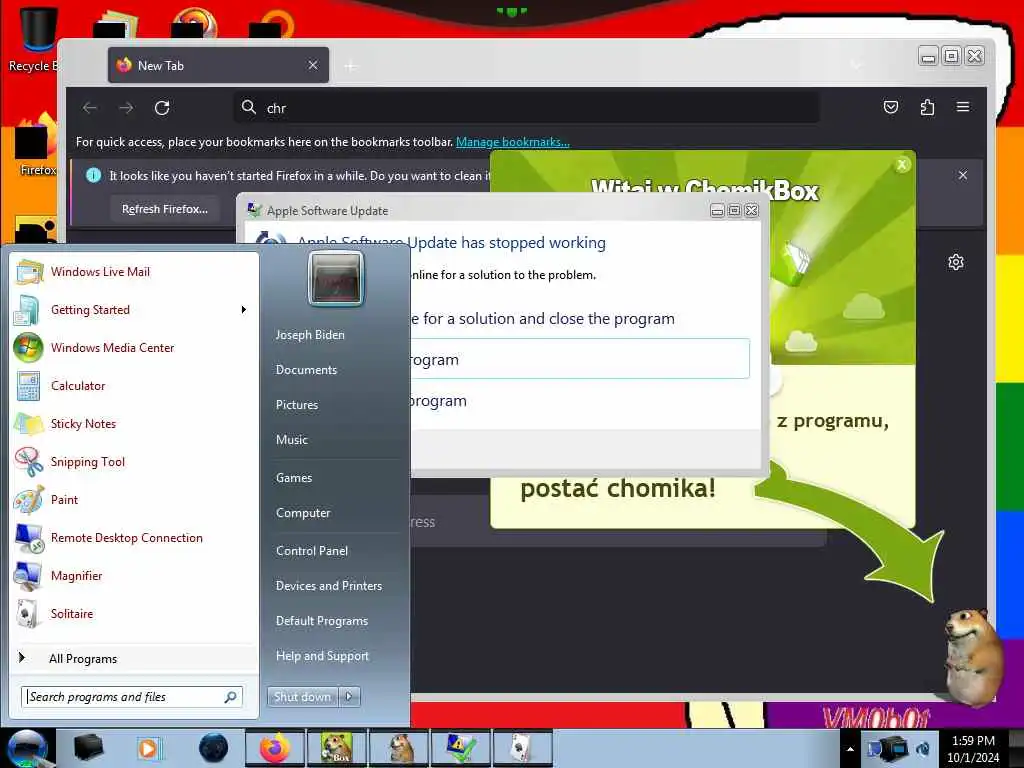Dismiss the Firefox refresh notification bar
The height and width of the screenshot is (768, 1024).
point(963,175)
